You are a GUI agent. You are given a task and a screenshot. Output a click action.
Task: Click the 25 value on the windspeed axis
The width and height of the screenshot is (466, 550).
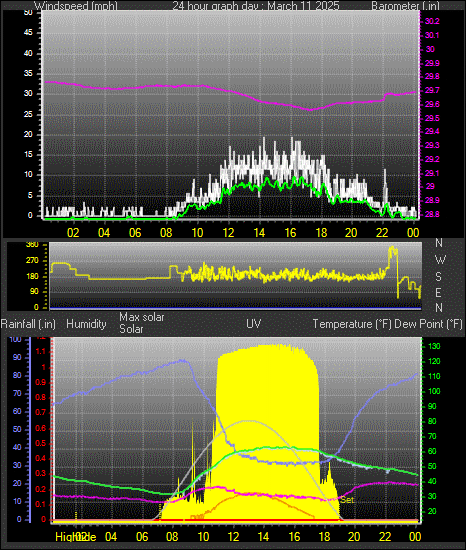(x=28, y=115)
